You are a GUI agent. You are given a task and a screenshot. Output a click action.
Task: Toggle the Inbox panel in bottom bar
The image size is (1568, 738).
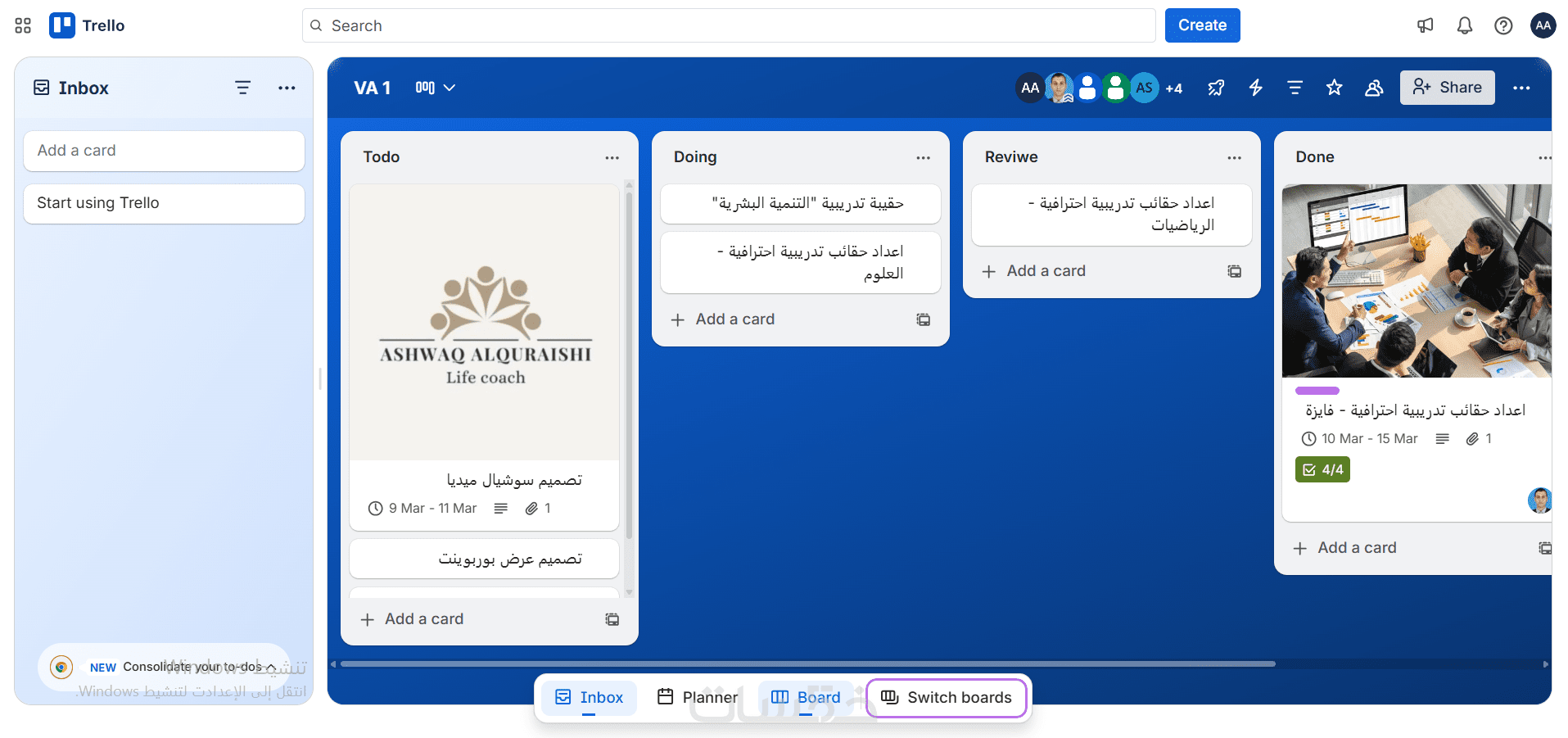pos(590,698)
